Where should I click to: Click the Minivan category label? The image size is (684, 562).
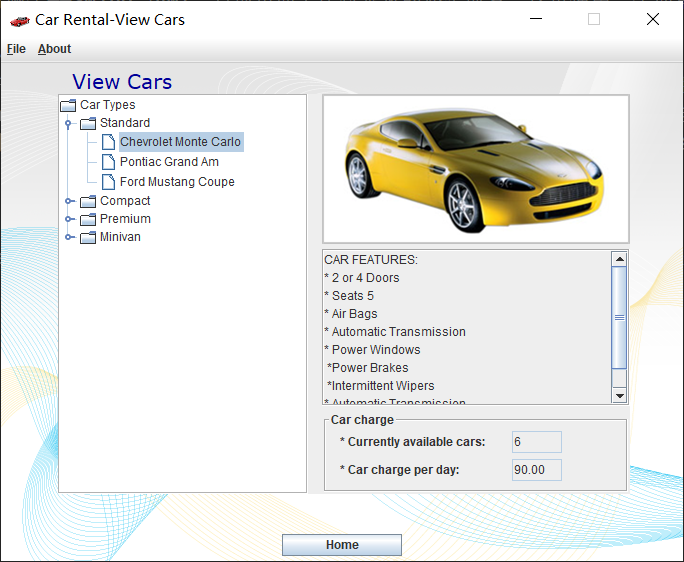pos(120,236)
